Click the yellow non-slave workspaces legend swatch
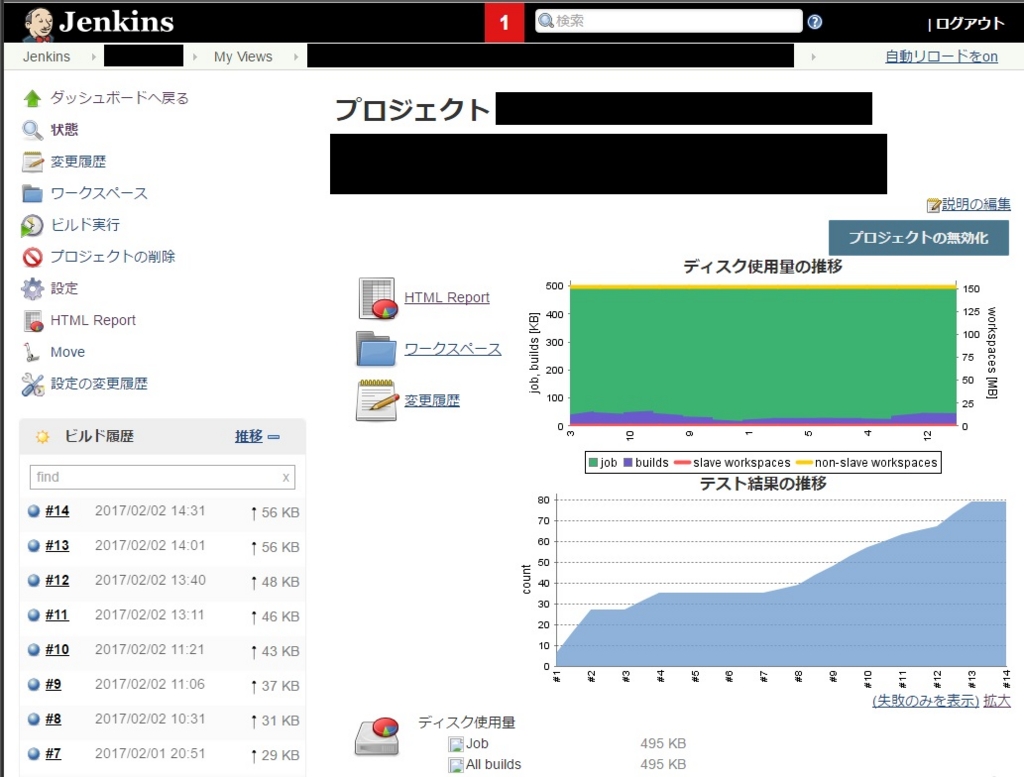 [804, 463]
